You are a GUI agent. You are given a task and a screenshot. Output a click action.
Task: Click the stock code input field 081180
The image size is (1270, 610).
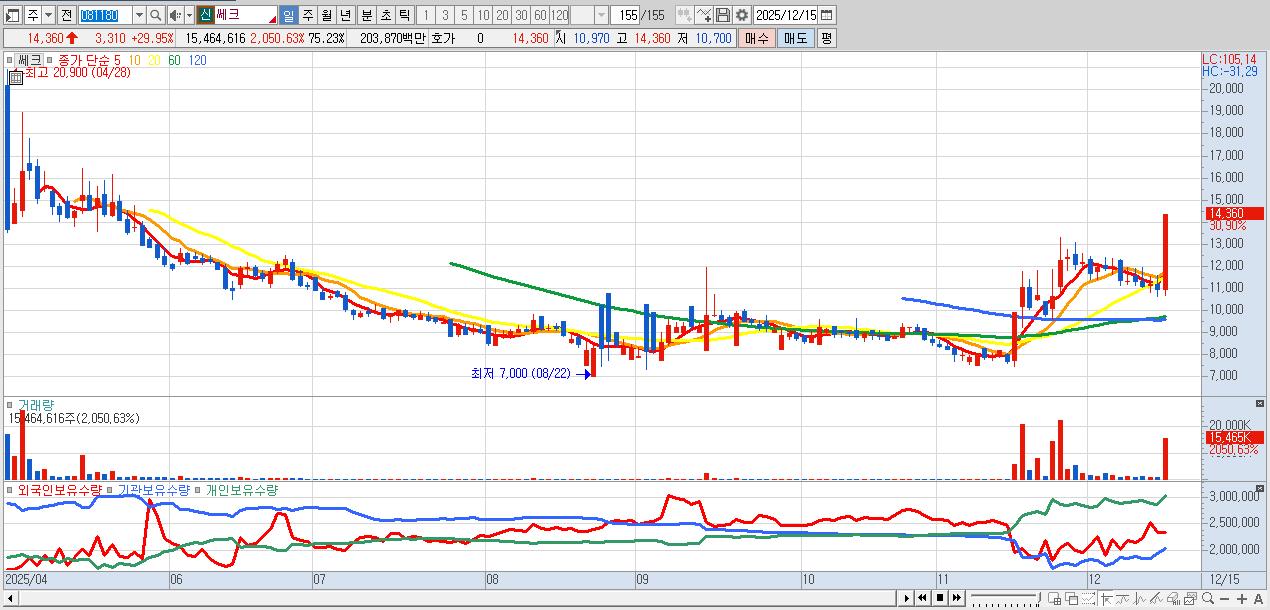105,15
